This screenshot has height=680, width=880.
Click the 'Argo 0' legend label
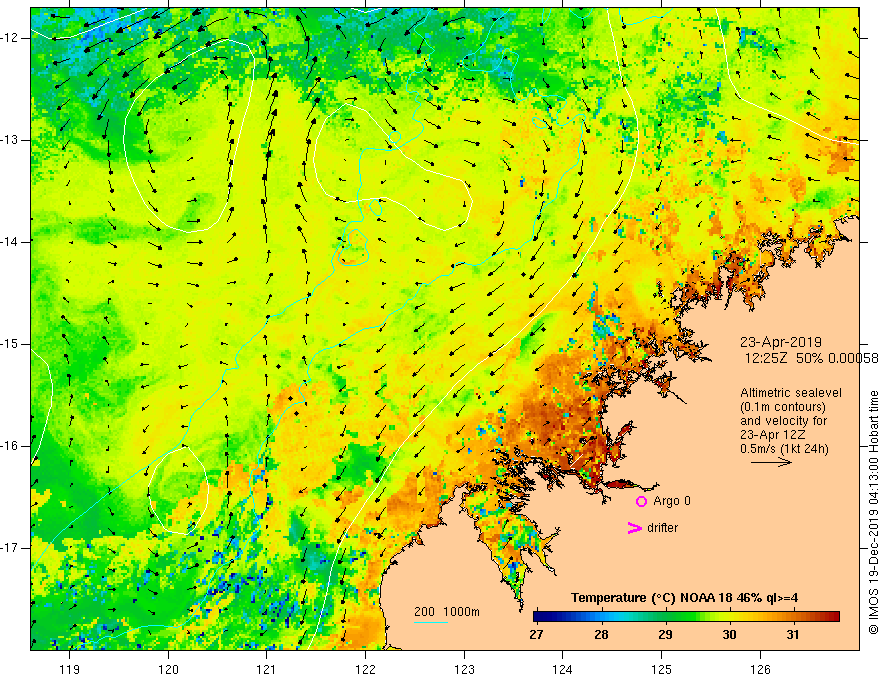pos(672,501)
